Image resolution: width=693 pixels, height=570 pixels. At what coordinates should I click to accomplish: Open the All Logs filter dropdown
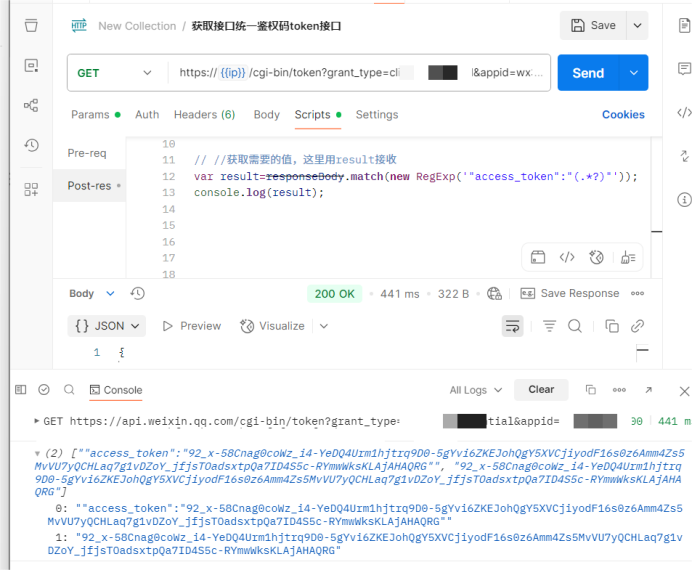point(476,390)
